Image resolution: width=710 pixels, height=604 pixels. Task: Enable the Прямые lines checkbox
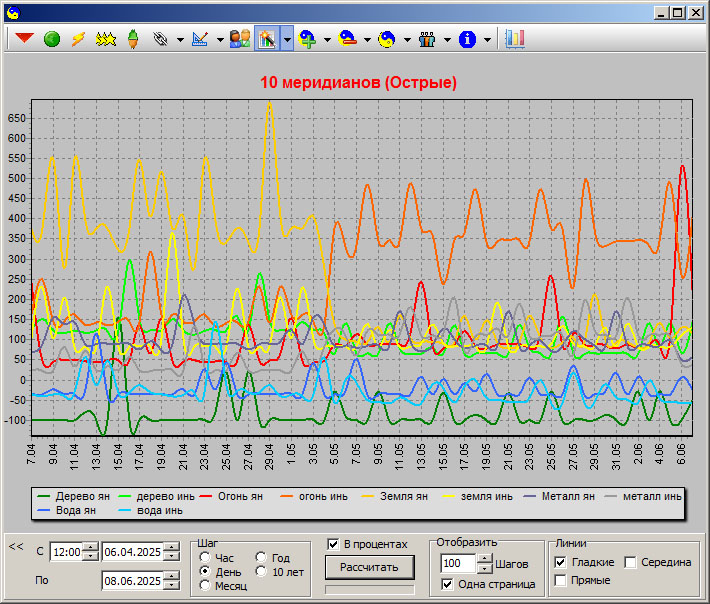(x=561, y=580)
